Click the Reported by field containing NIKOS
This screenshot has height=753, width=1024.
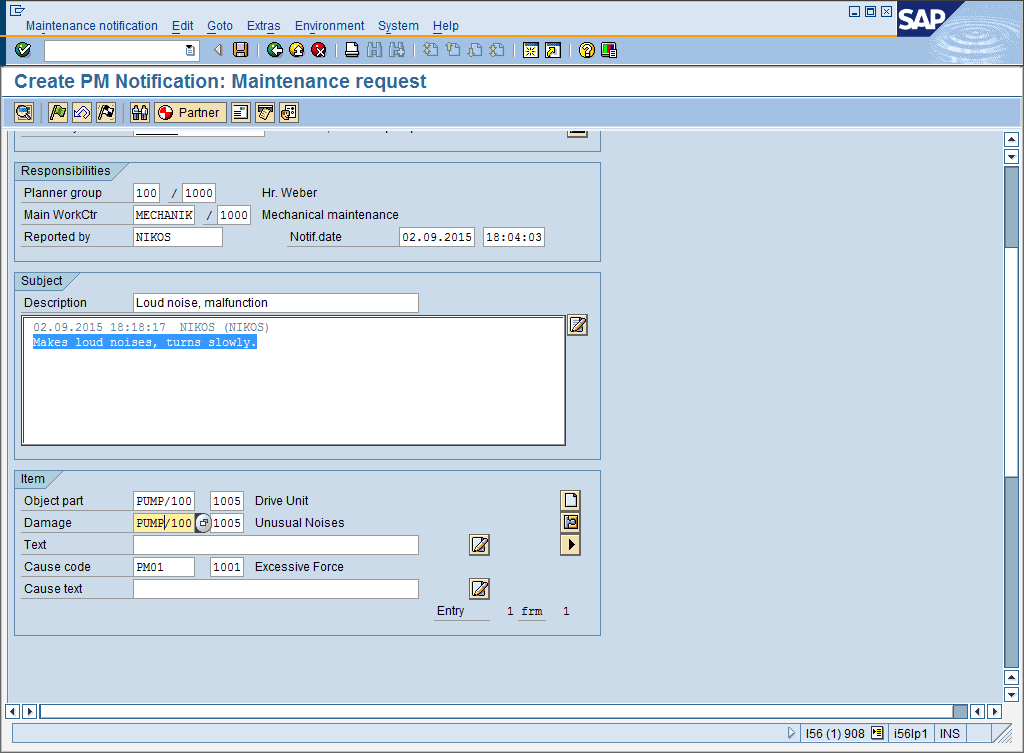(x=178, y=237)
